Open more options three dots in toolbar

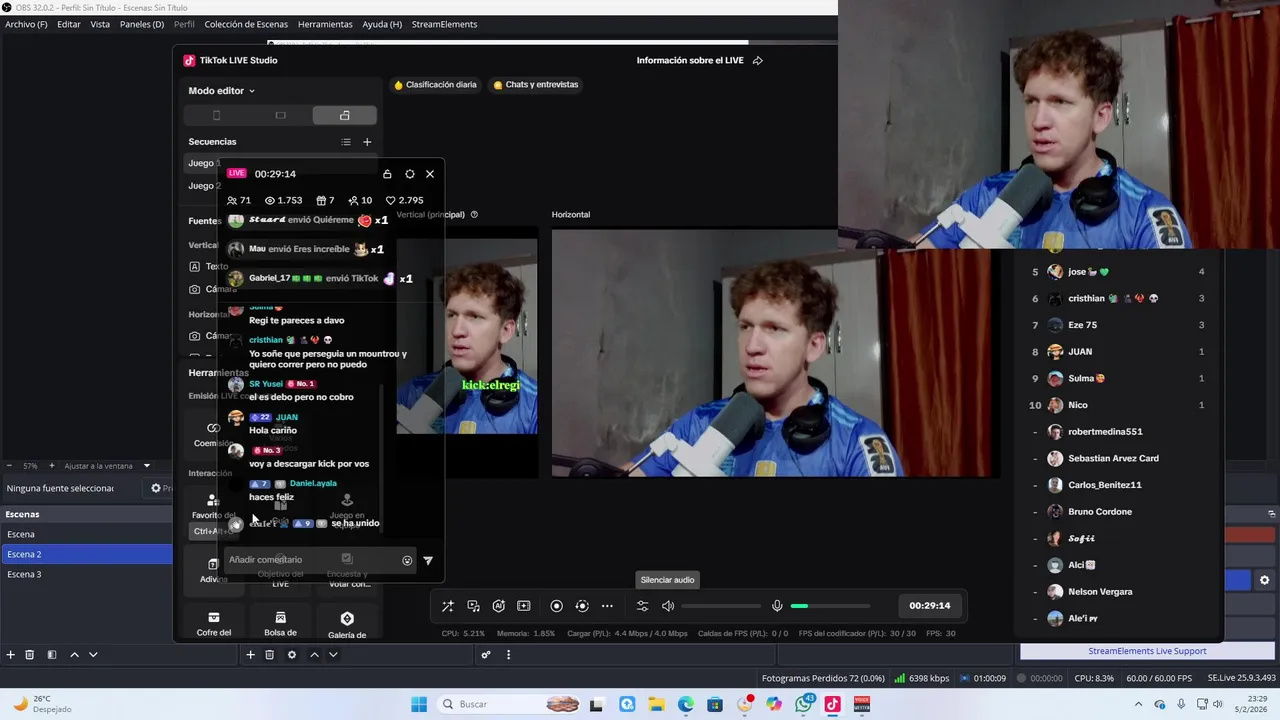pos(607,606)
